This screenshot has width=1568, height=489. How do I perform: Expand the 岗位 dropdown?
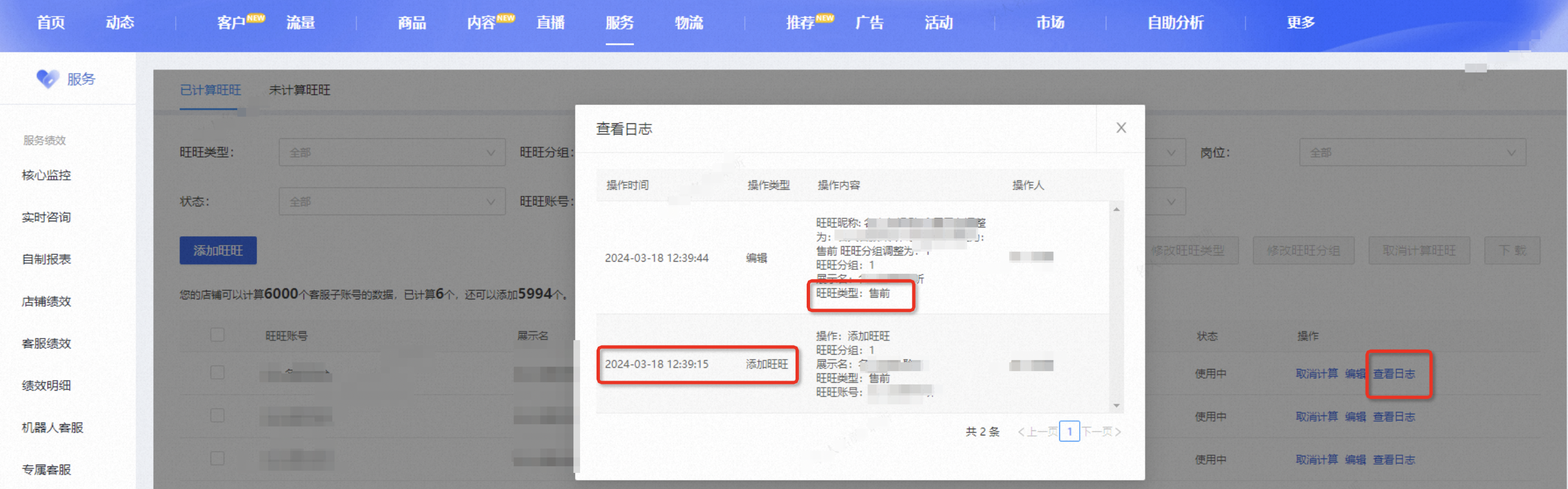pos(1412,152)
